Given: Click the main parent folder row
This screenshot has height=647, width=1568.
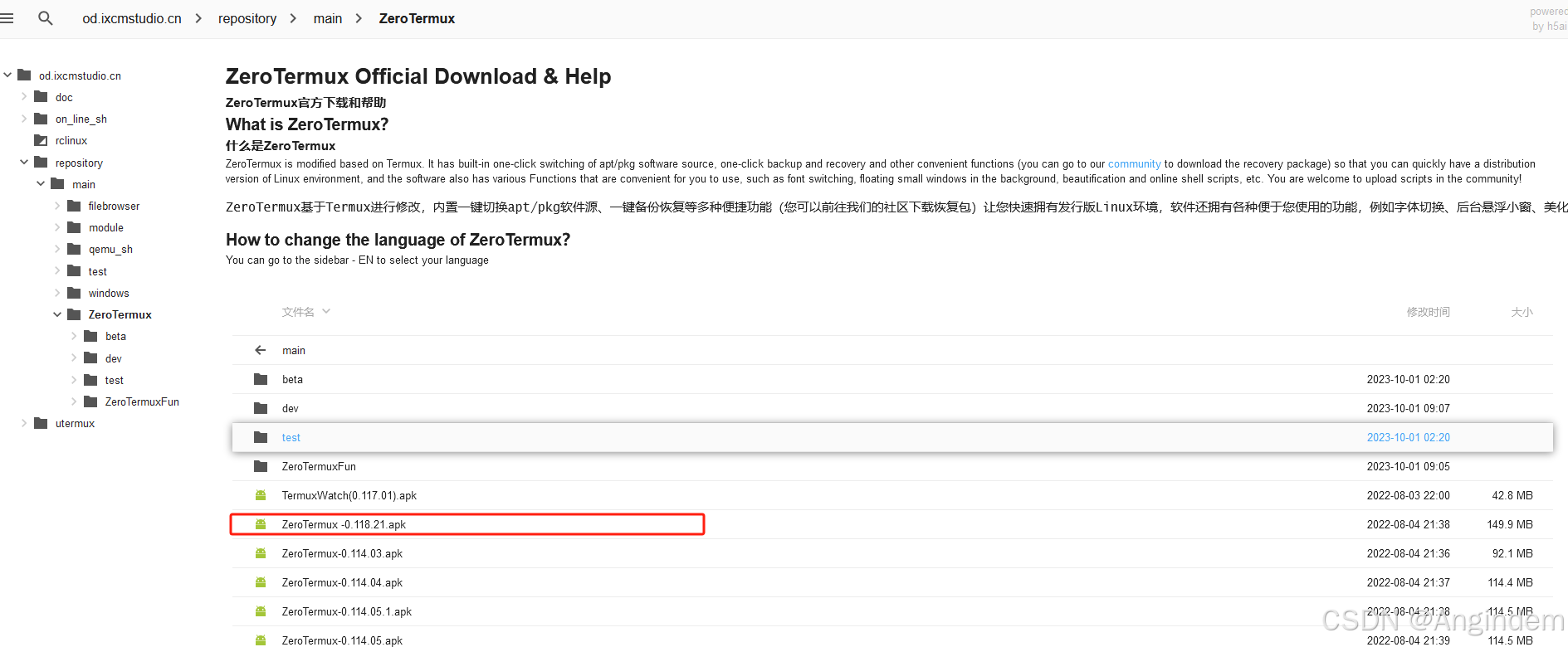Looking at the screenshot, I should (892, 350).
